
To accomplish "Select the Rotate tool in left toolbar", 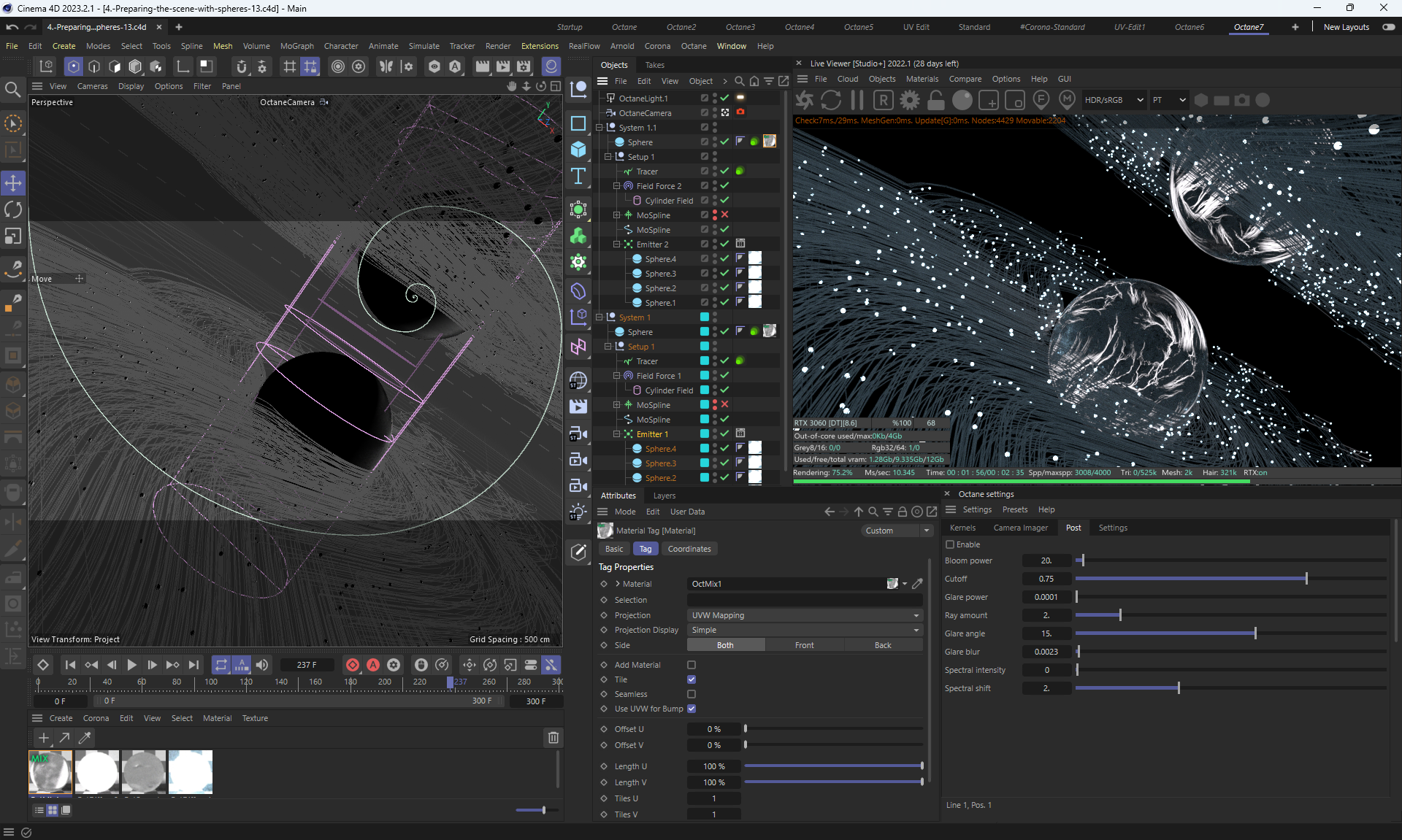I will point(13,209).
